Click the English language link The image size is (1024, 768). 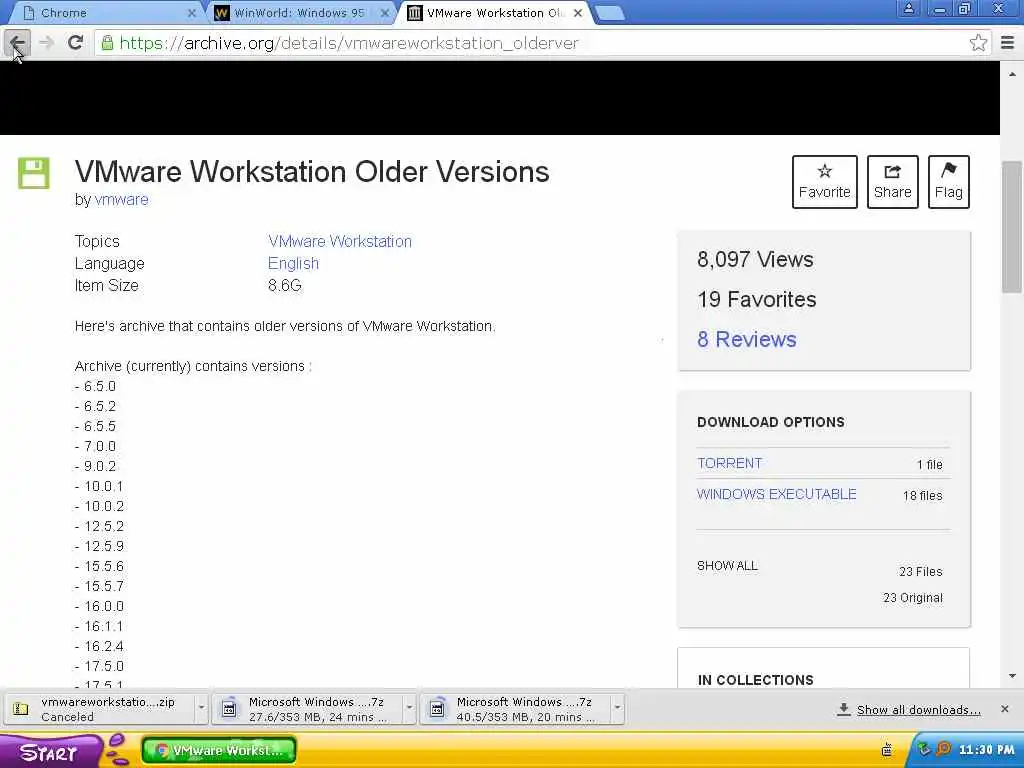(x=293, y=264)
